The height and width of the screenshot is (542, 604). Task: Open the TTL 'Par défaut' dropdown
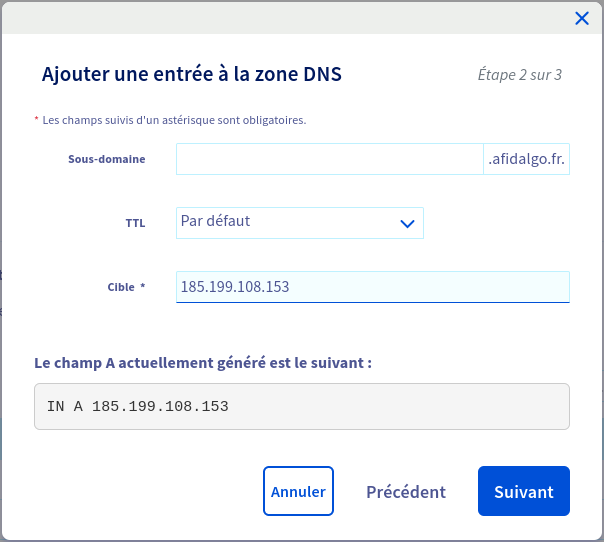(x=300, y=223)
